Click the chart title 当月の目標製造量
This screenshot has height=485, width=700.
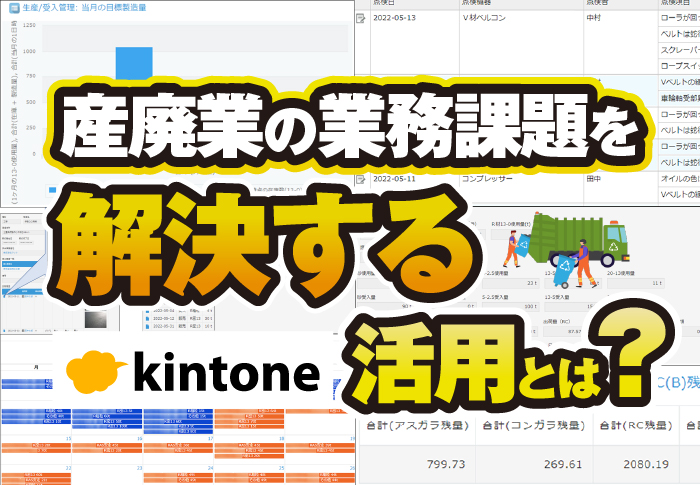tap(113, 8)
